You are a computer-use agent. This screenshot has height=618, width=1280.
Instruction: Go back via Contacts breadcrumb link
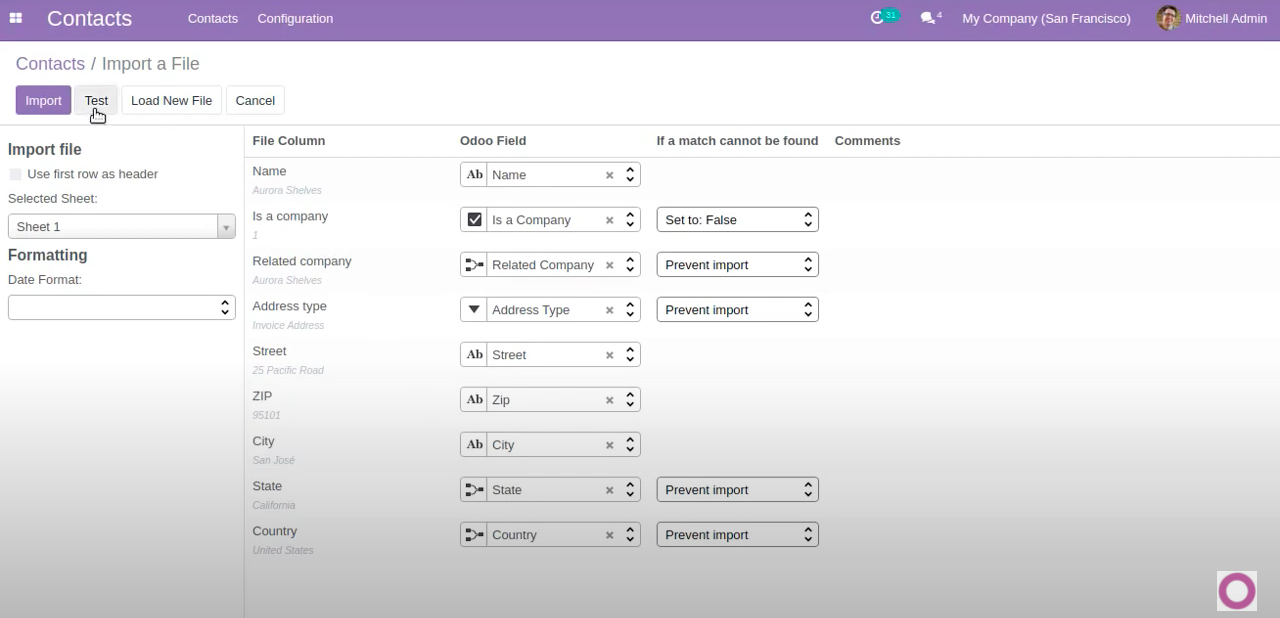click(50, 64)
